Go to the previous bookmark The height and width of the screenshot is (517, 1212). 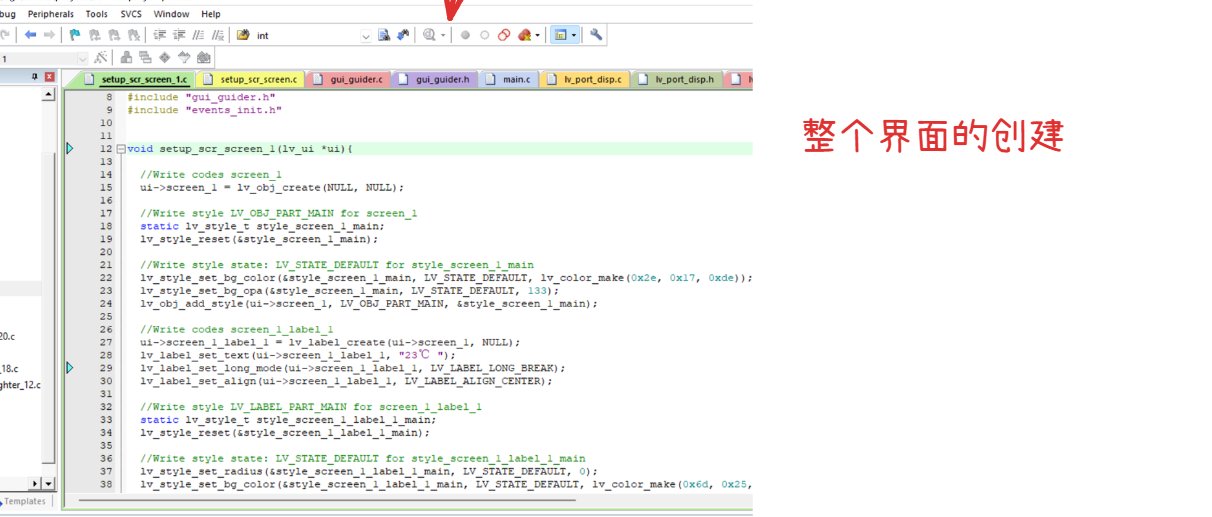click(95, 35)
